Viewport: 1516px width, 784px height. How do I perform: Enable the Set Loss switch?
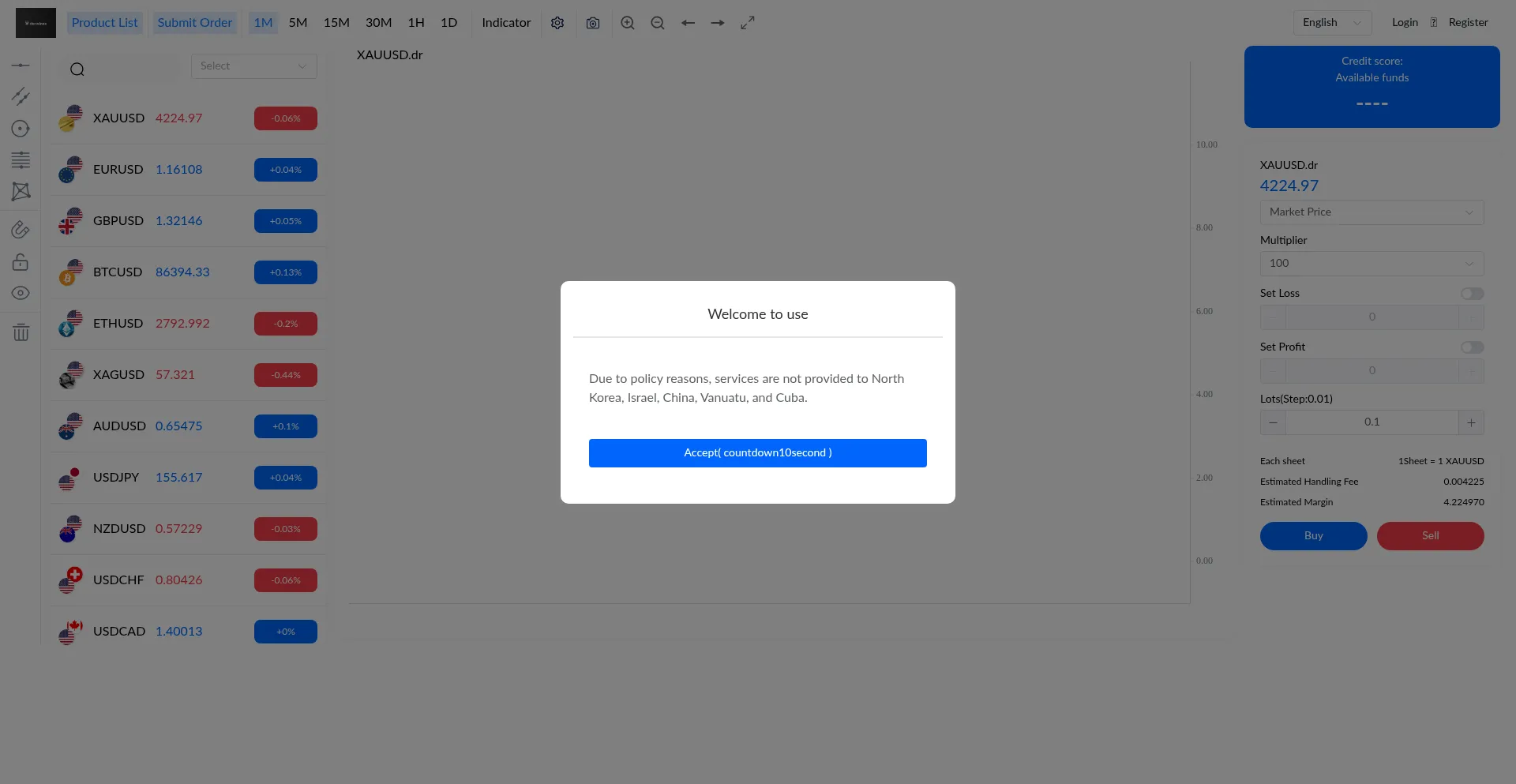[1472, 294]
